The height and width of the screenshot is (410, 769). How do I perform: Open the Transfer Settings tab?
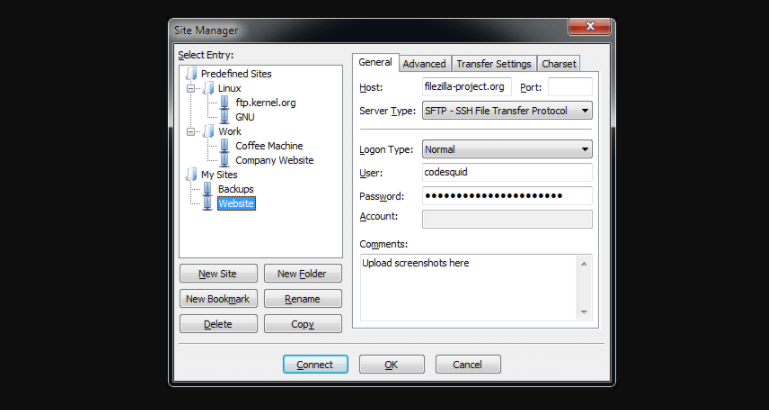[494, 64]
